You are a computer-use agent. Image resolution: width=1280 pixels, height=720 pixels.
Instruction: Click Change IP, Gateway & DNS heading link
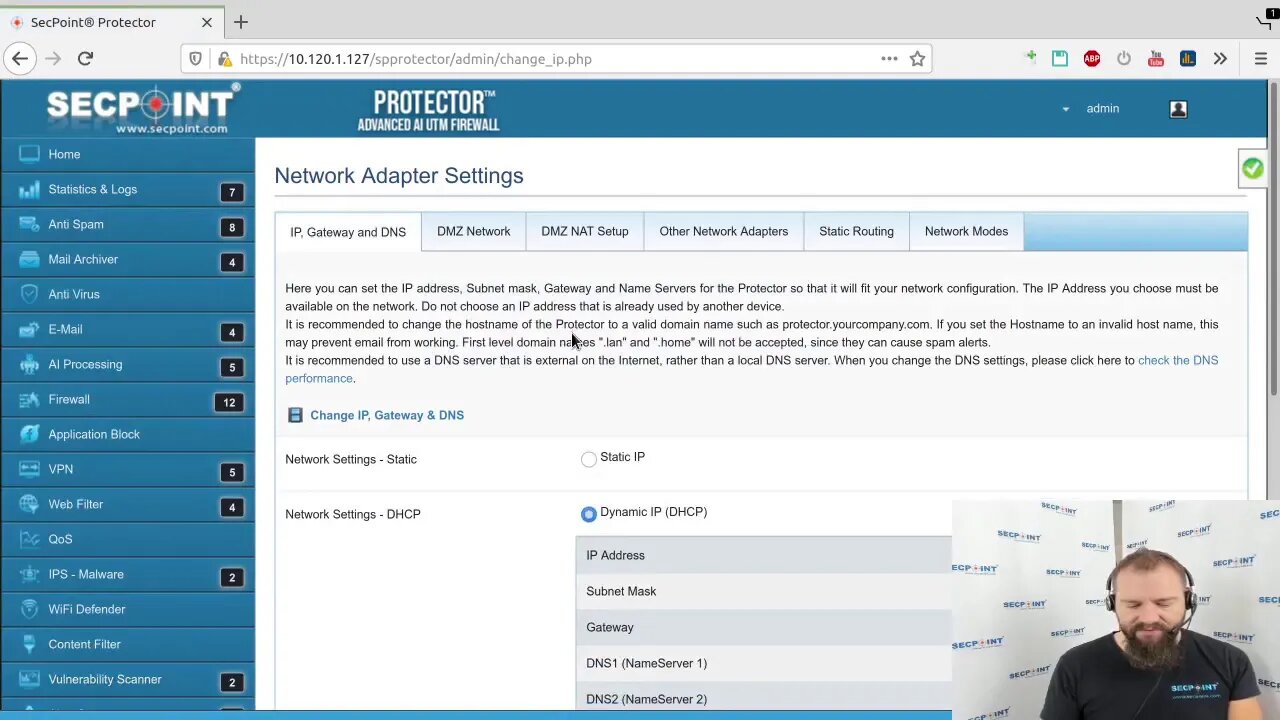pyautogui.click(x=387, y=415)
